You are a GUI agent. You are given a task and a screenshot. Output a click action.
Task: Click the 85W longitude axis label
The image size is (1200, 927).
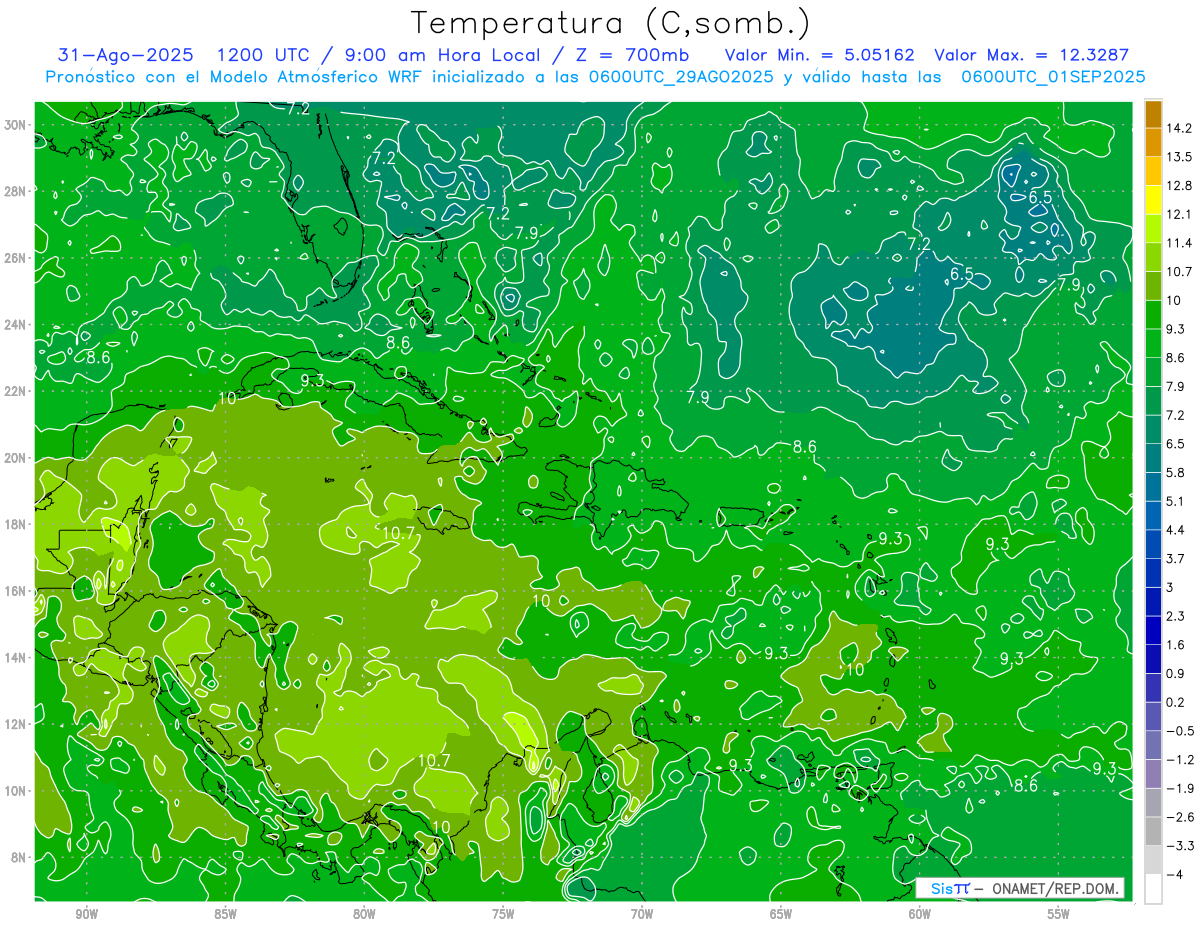tap(225, 914)
